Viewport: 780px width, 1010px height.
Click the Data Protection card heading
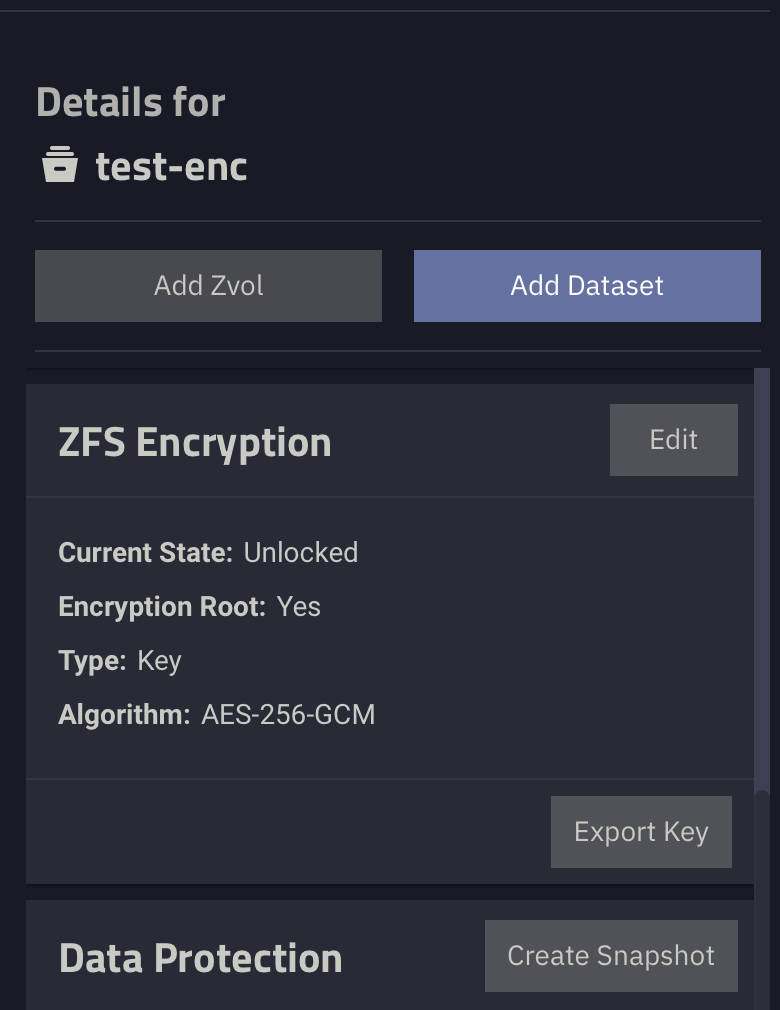click(x=200, y=958)
